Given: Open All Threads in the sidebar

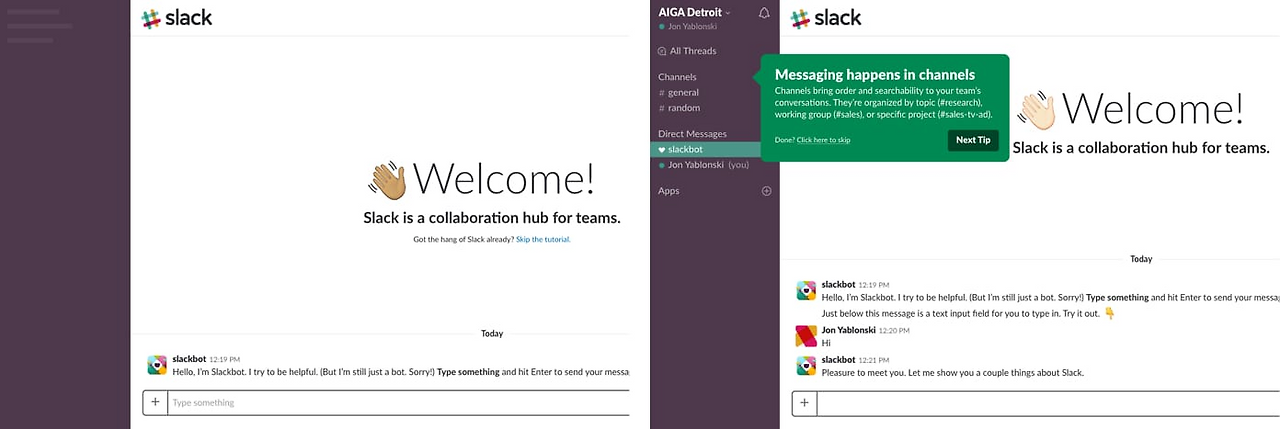Looking at the screenshot, I should point(687,51).
